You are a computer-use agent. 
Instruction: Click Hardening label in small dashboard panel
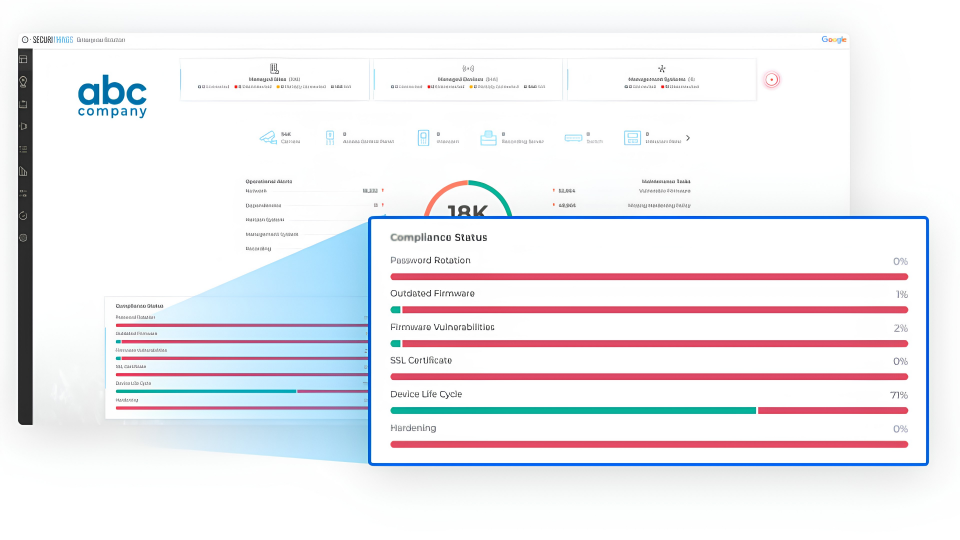pyautogui.click(x=127, y=400)
